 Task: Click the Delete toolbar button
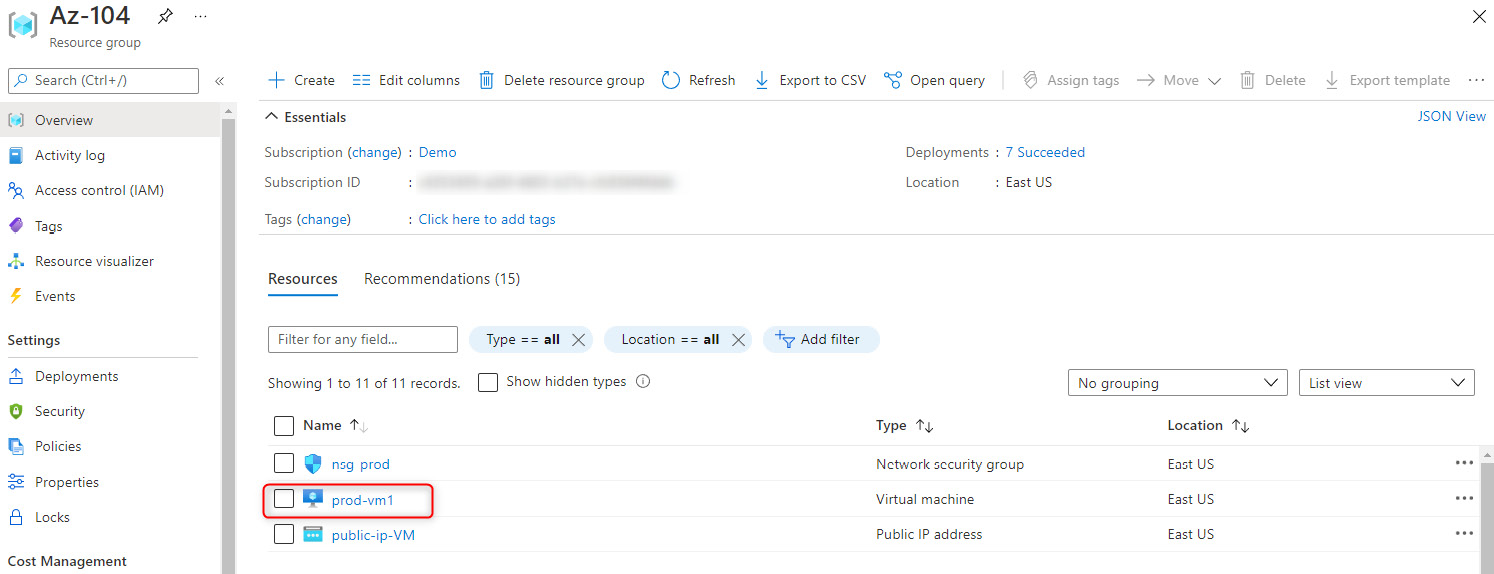(1273, 80)
